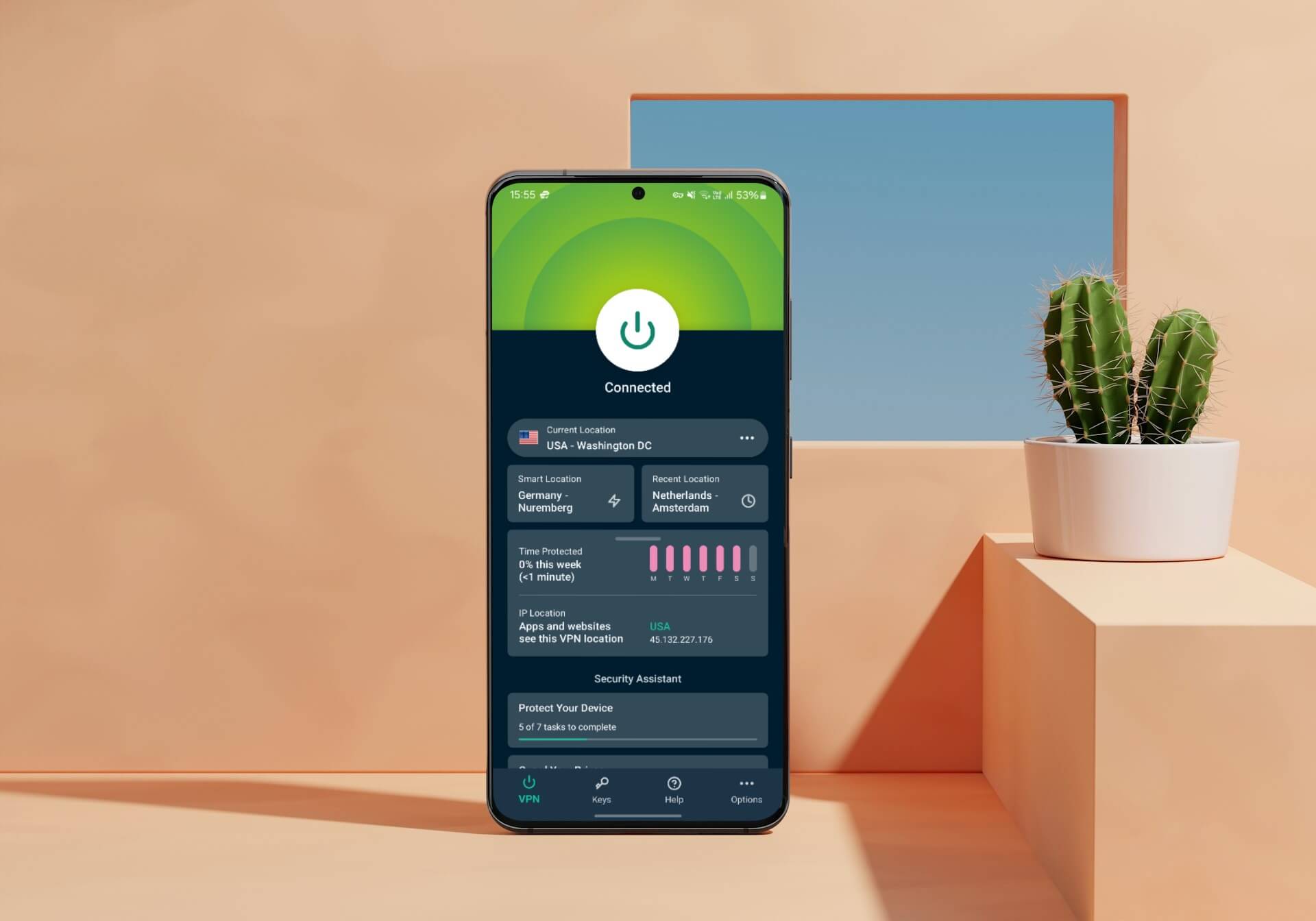The width and height of the screenshot is (1316, 921).
Task: Open the Keys tab in bottom navigation
Action: click(602, 789)
